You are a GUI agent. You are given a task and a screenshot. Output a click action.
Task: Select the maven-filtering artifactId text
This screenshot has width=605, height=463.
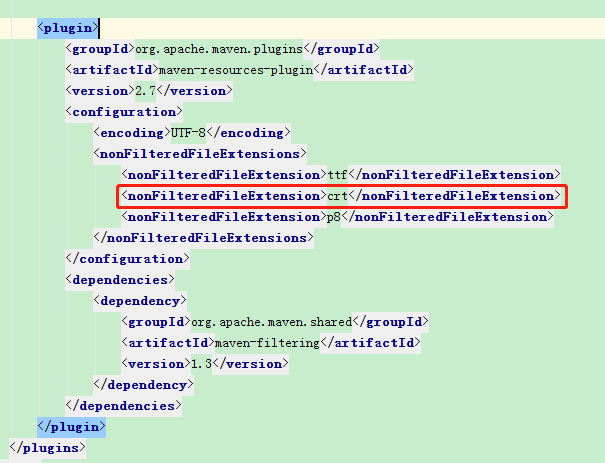pyautogui.click(x=267, y=343)
